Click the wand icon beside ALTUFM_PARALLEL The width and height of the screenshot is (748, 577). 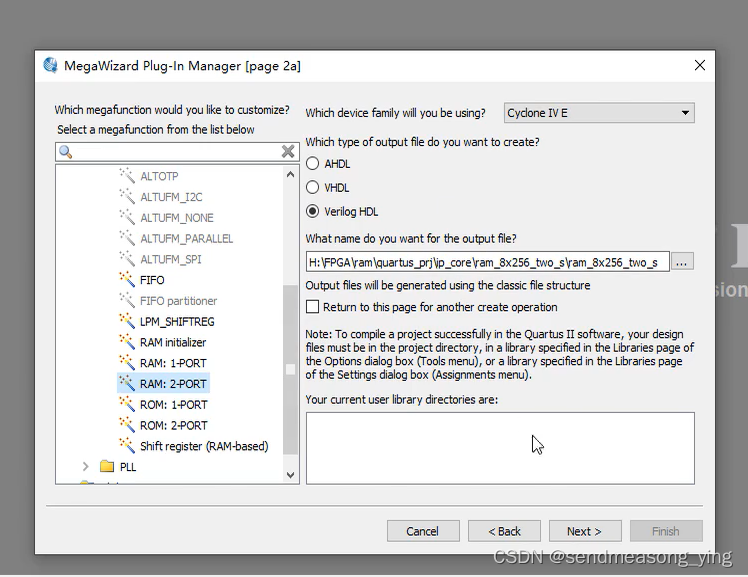coord(127,237)
